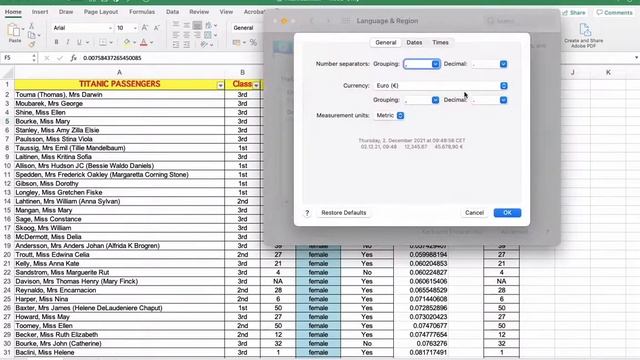Decrease font size with the smaller A
Viewport: 640px width, 360px height.
[156, 28]
